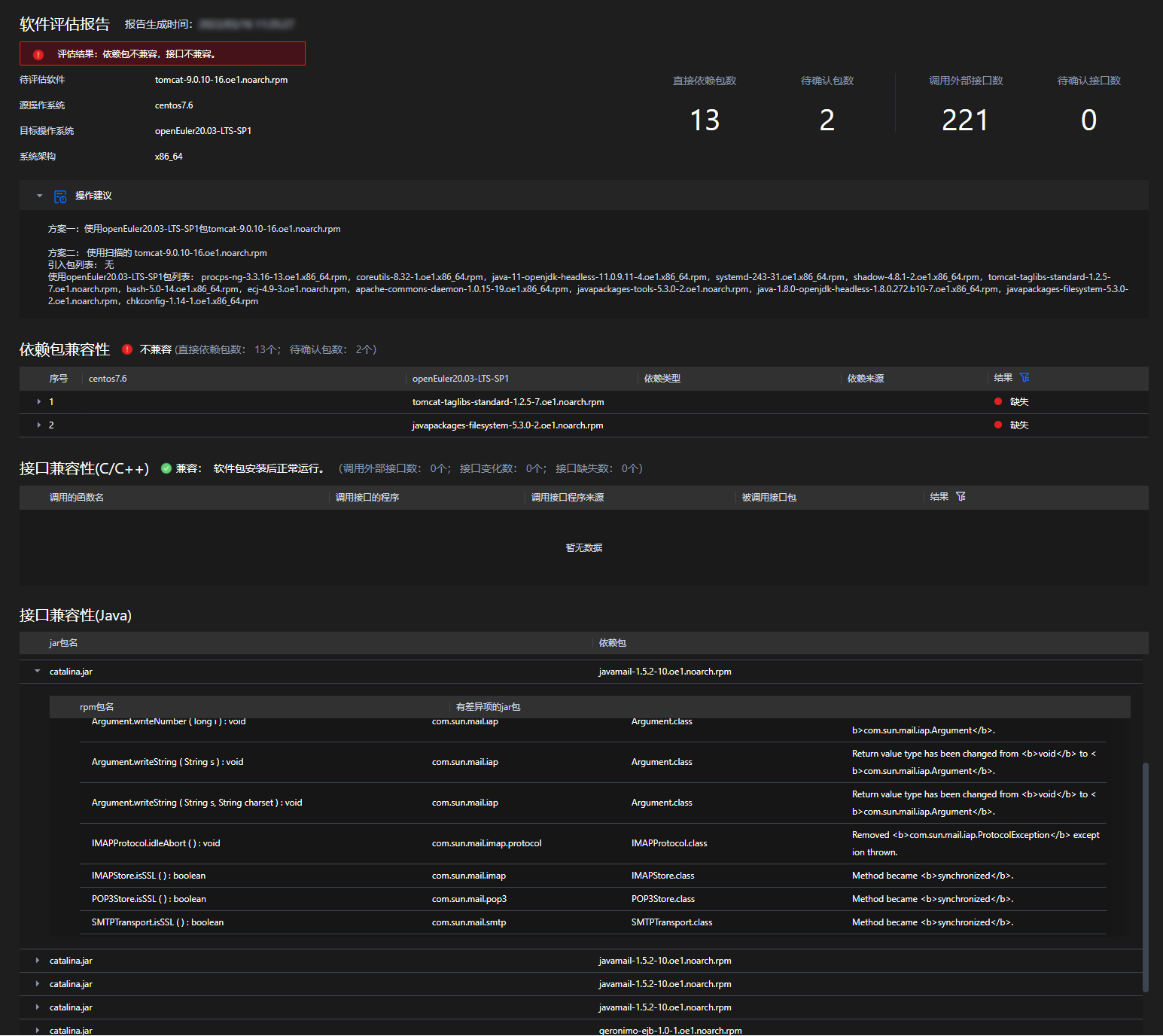Expand the catalina.jar row with geronimo-ejb dependency
The height and width of the screenshot is (1036, 1163).
(x=38, y=1030)
